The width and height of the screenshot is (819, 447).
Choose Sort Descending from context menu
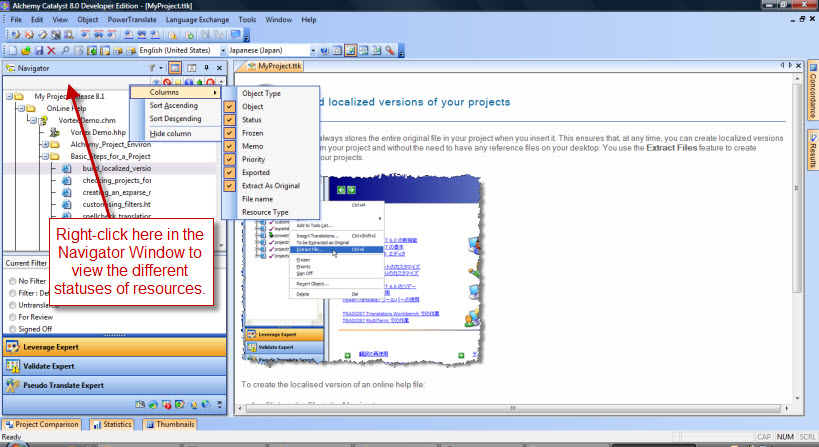(x=175, y=119)
